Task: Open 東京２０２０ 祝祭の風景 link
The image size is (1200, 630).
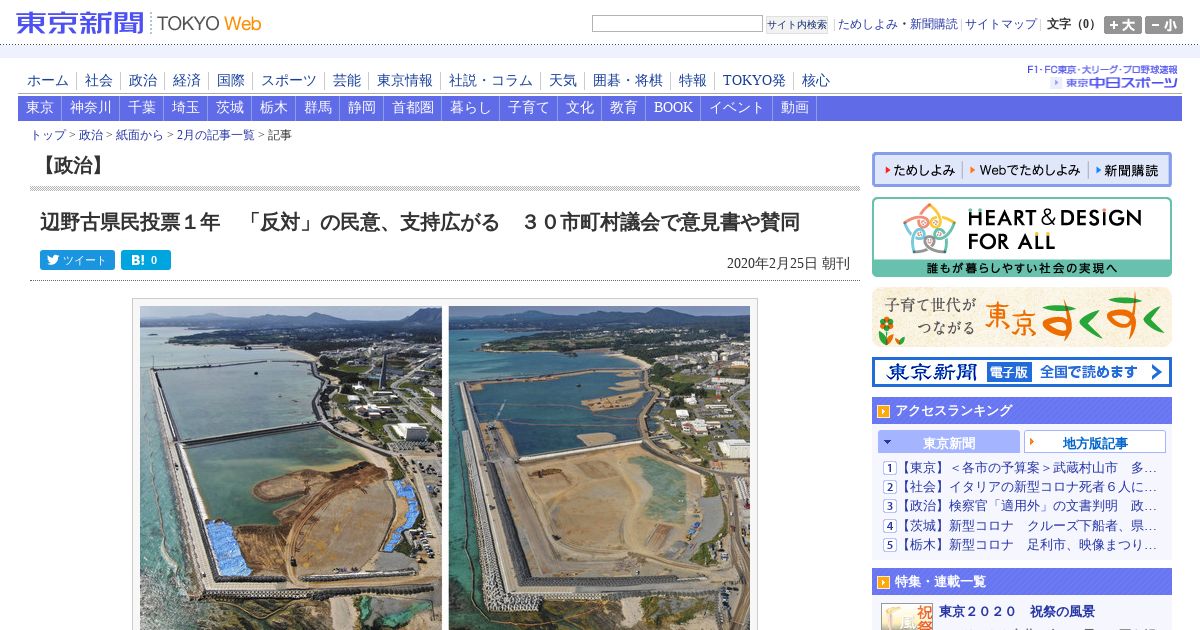Action: pos(1017,612)
